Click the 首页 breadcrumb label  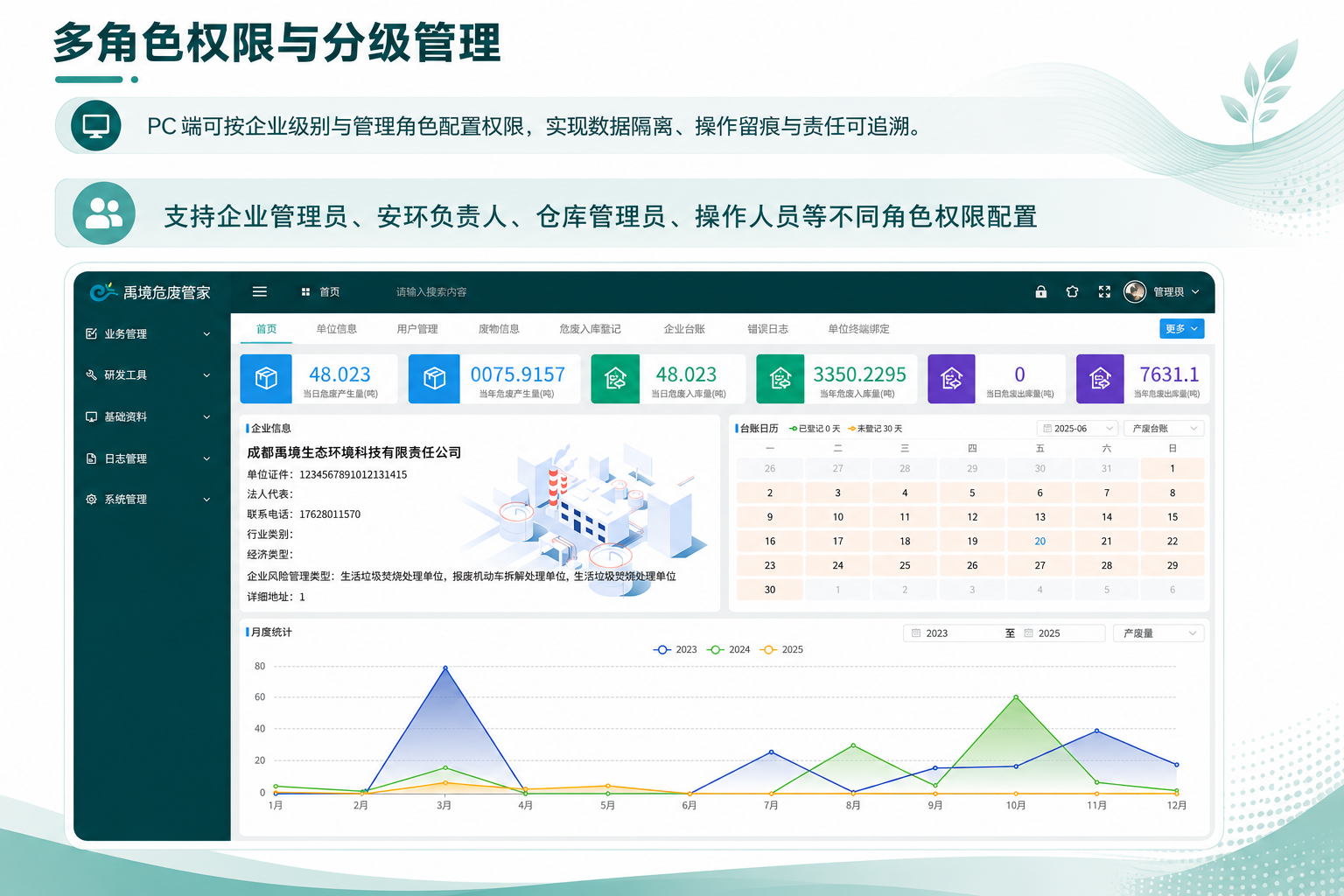pos(329,292)
